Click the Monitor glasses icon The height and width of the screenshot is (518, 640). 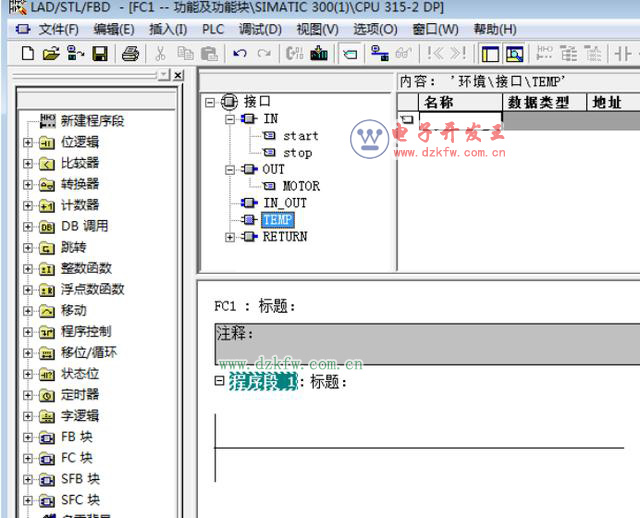(x=404, y=53)
